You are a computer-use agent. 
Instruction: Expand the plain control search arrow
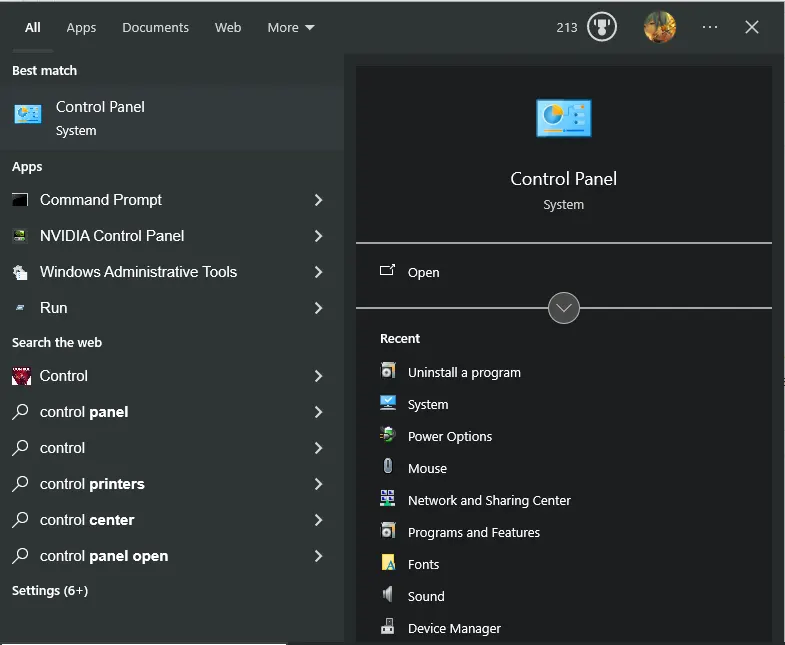[x=318, y=448]
